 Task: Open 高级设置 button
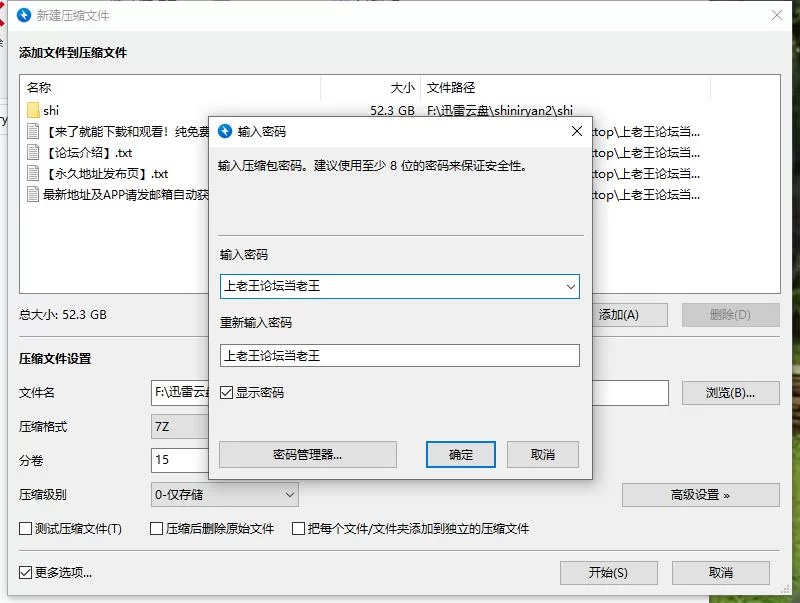coord(701,495)
